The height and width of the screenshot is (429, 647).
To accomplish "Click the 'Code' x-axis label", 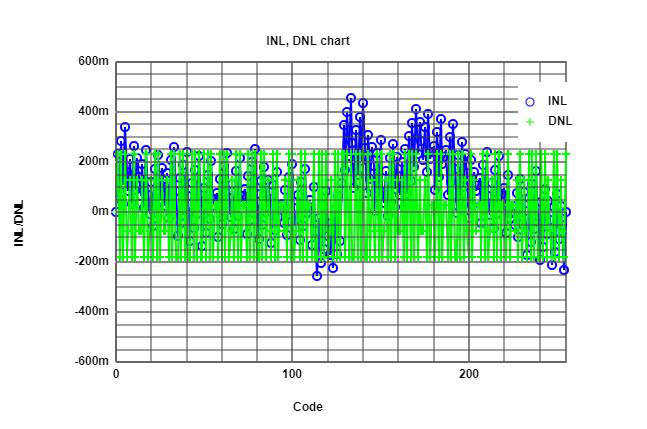I will point(307,407).
